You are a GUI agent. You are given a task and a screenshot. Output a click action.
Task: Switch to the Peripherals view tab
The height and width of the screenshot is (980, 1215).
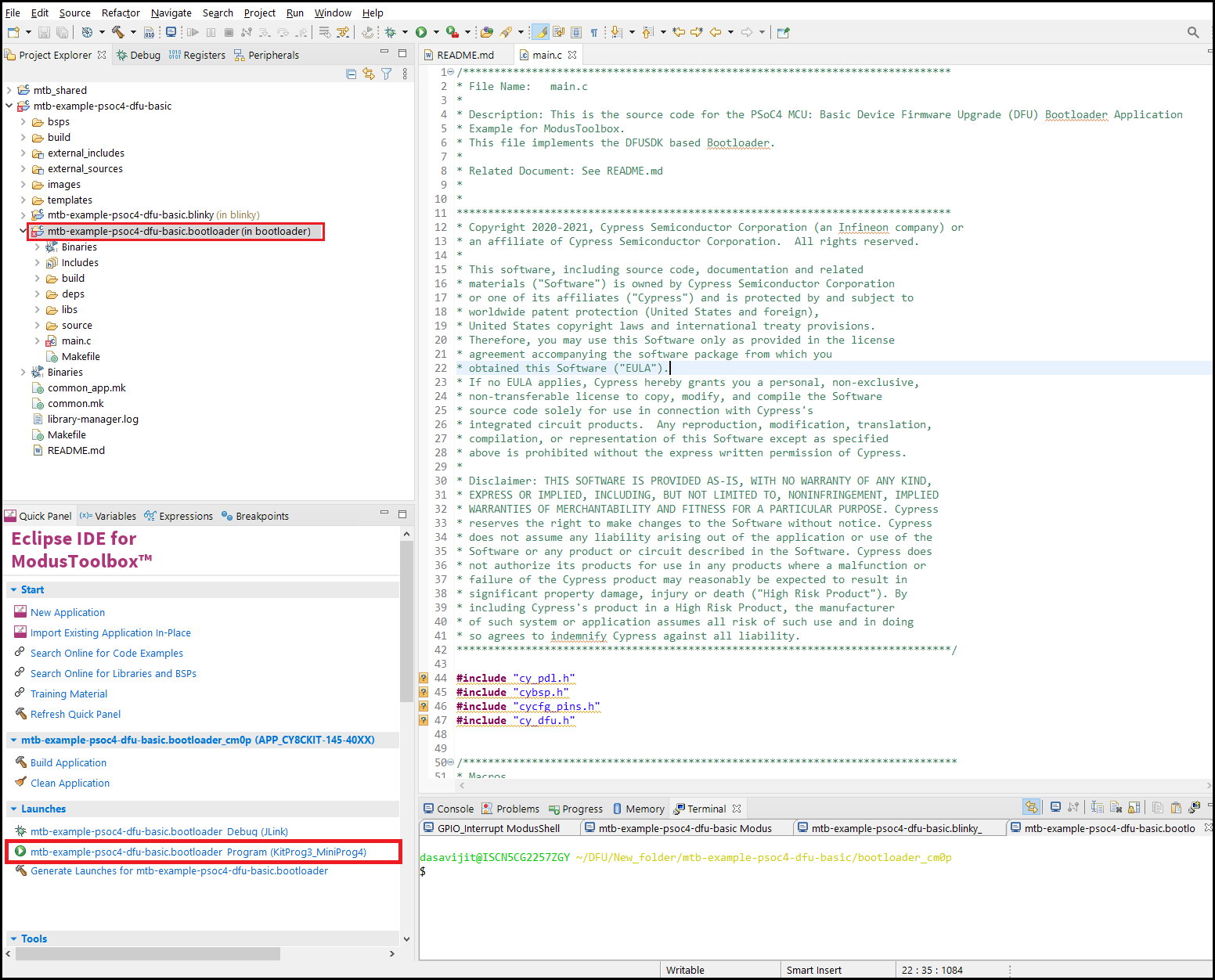point(266,55)
